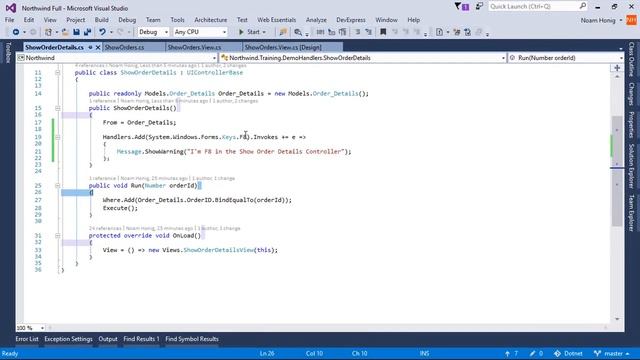Open the master branch dropdown in status bar
The width and height of the screenshot is (640, 360).
click(x=611, y=353)
